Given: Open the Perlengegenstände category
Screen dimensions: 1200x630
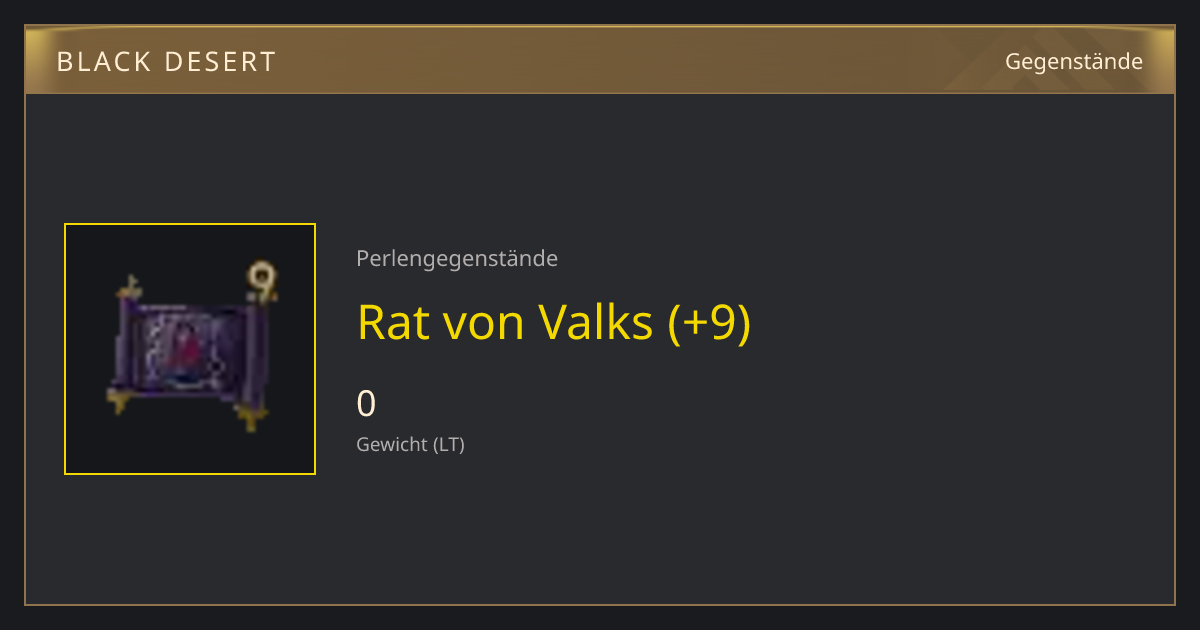Looking at the screenshot, I should [457, 259].
